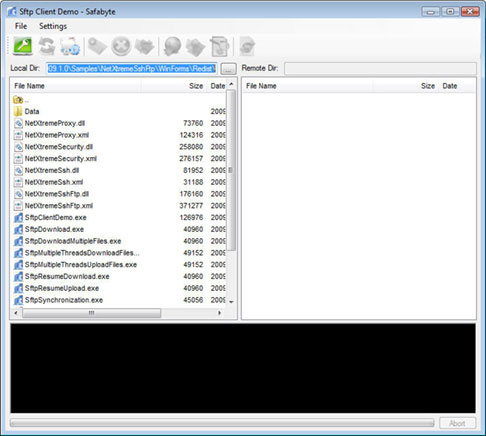
Task: Click the app icon in the title bar
Action: pos(12,12)
